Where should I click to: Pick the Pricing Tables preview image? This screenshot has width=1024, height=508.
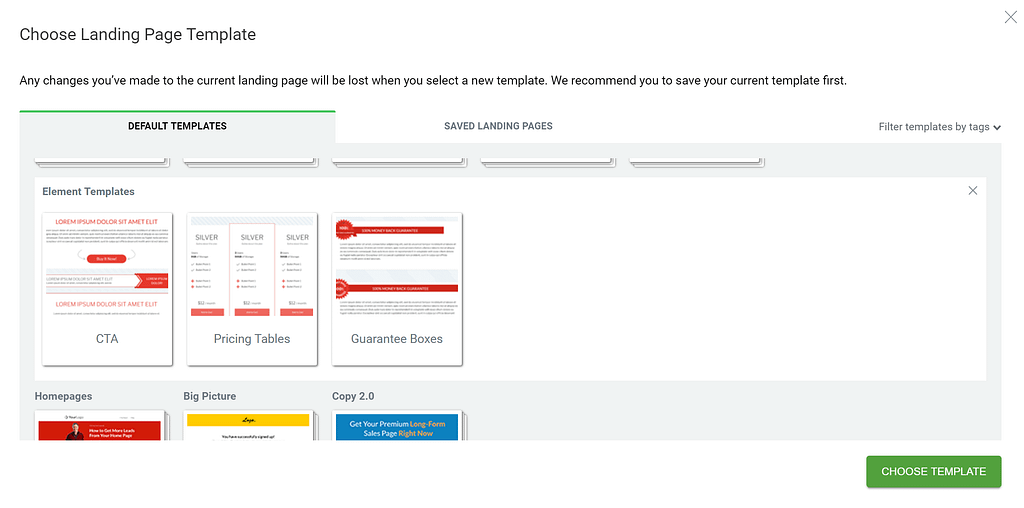point(252,267)
